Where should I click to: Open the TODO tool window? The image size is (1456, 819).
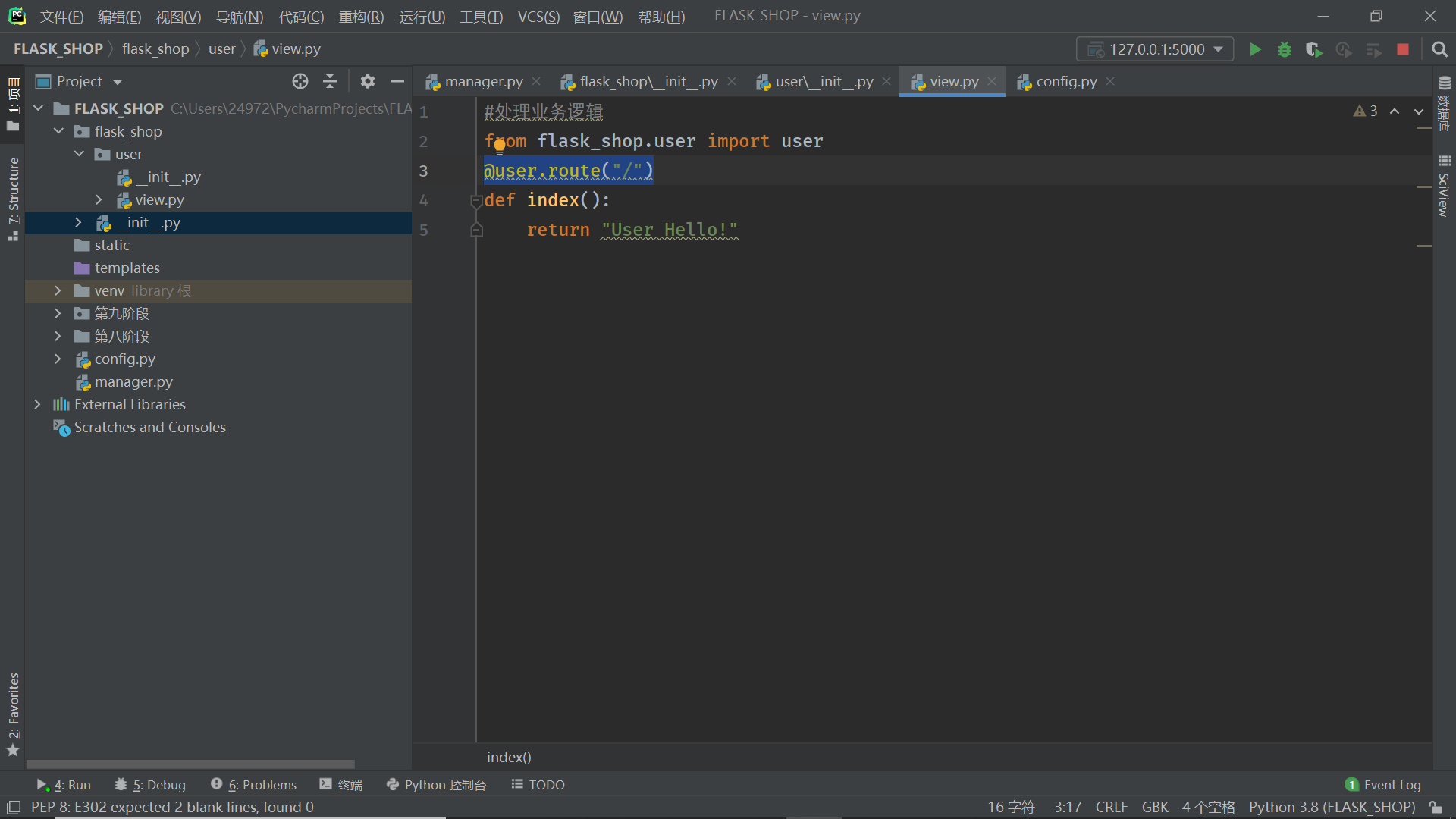(538, 785)
